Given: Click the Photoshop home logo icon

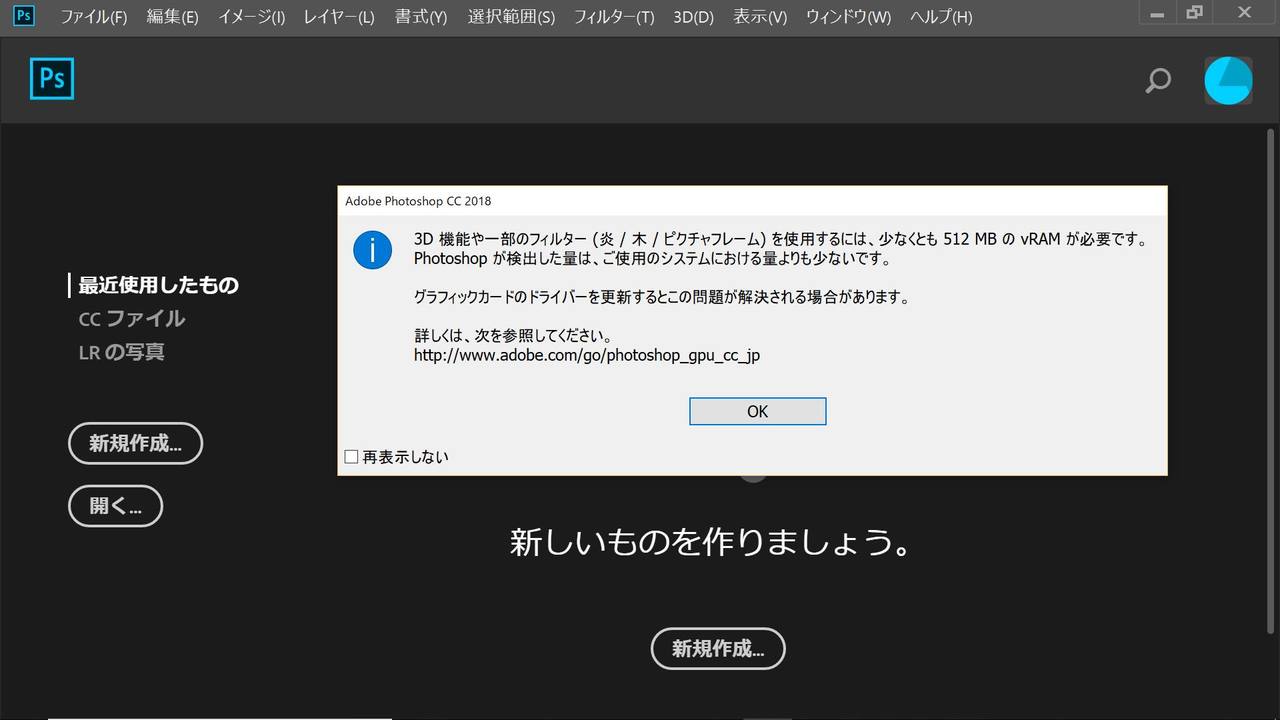Looking at the screenshot, I should [x=52, y=79].
